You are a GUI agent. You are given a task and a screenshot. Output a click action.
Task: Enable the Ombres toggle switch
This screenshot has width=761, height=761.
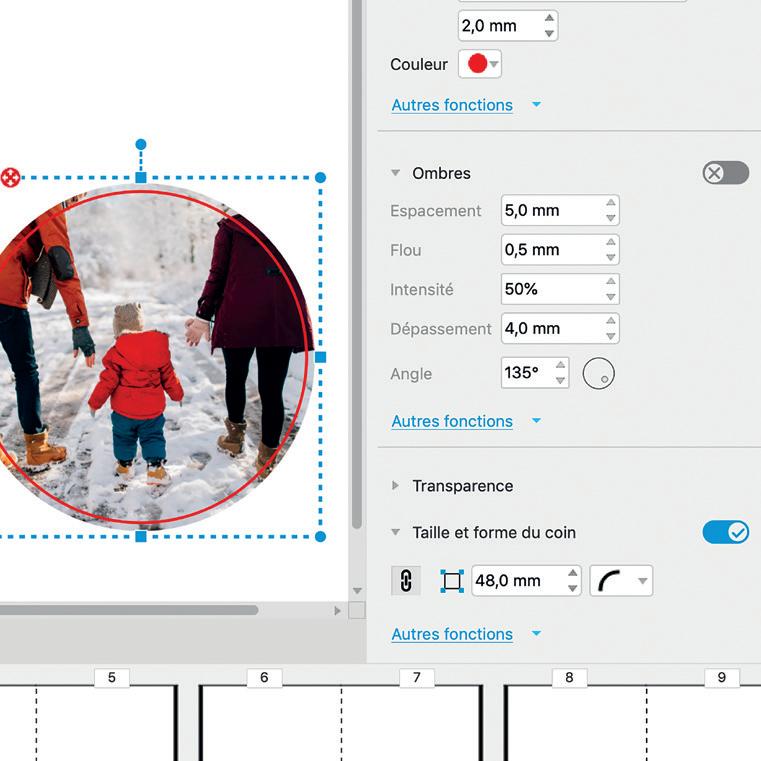click(x=726, y=173)
